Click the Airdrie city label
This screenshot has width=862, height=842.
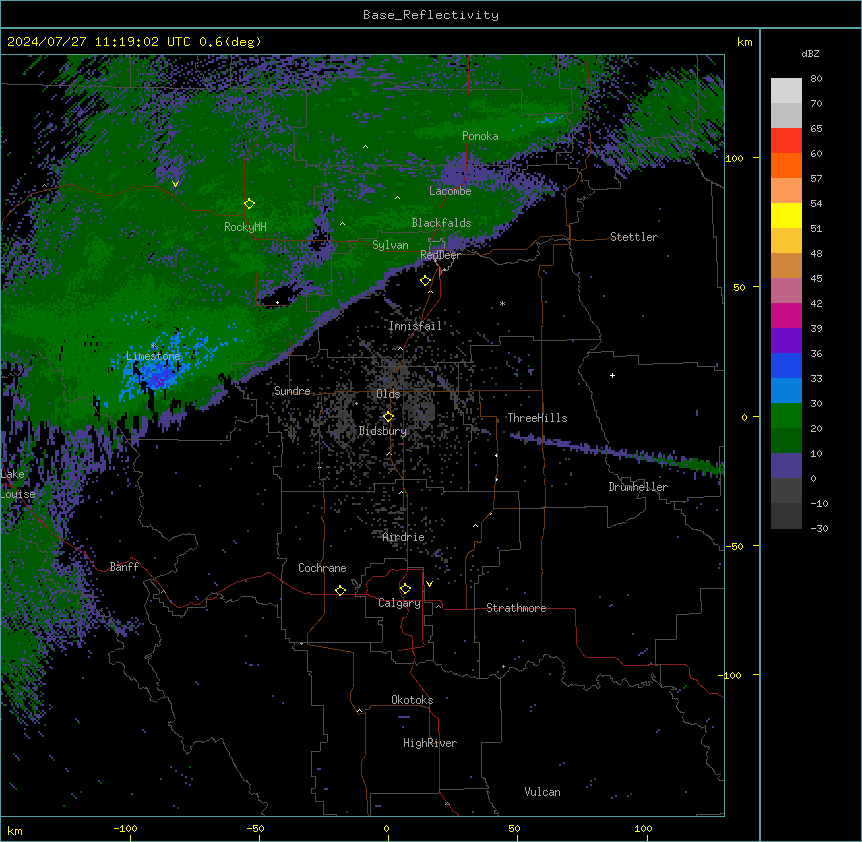[404, 537]
